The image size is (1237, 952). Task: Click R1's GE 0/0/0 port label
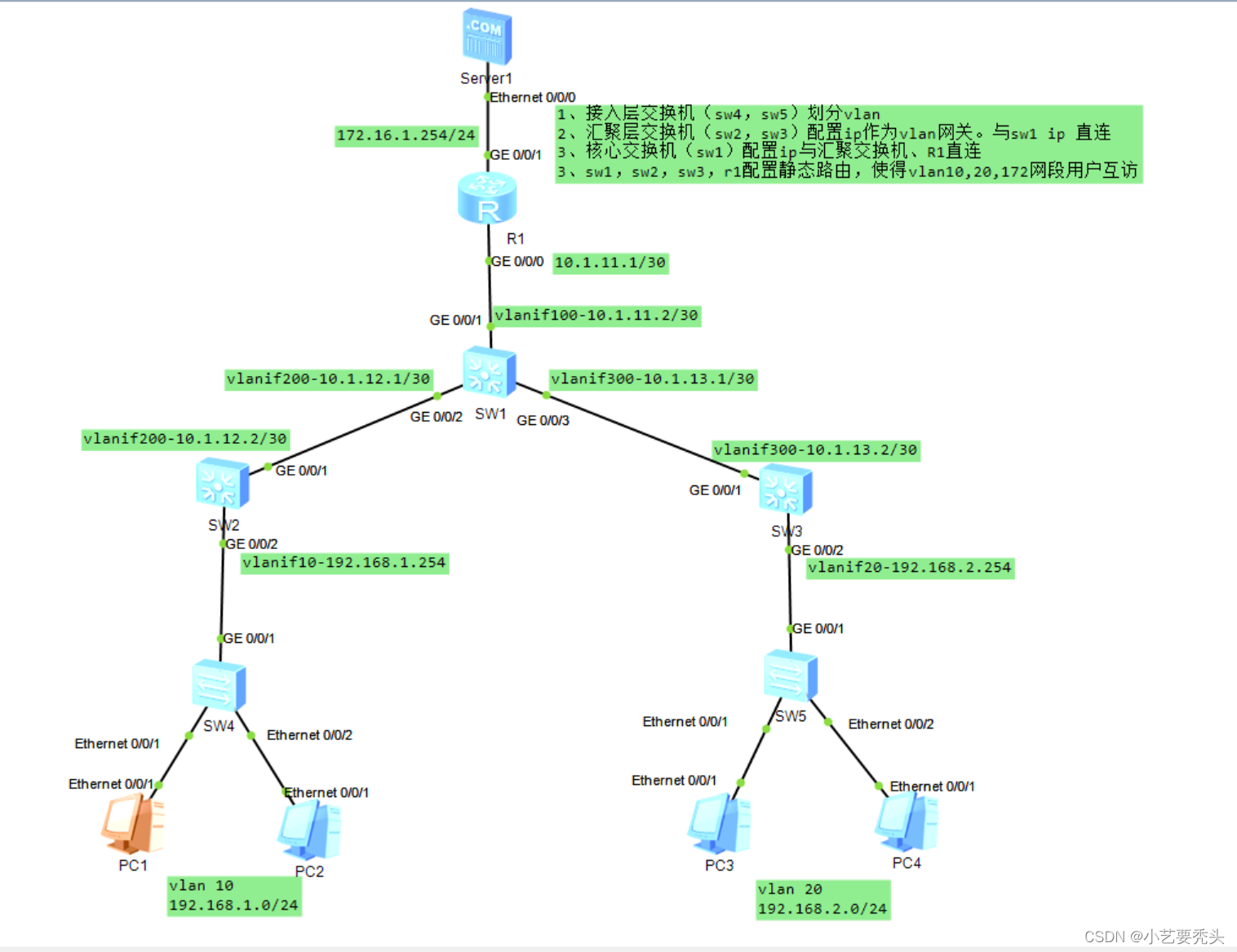[x=517, y=261]
